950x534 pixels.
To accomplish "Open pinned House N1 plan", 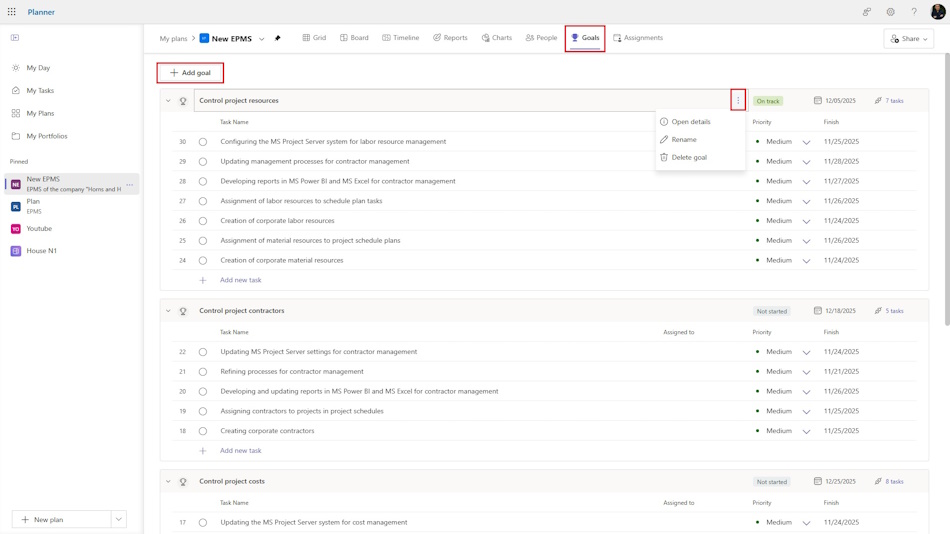I will (x=41, y=250).
